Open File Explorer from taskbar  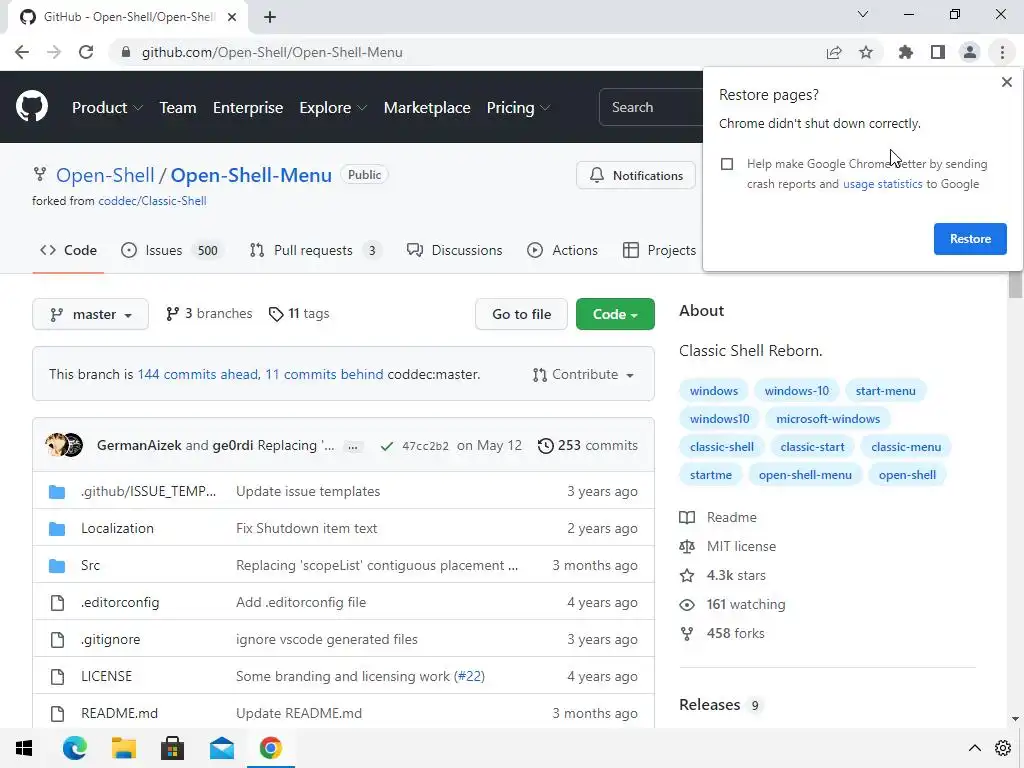(123, 748)
